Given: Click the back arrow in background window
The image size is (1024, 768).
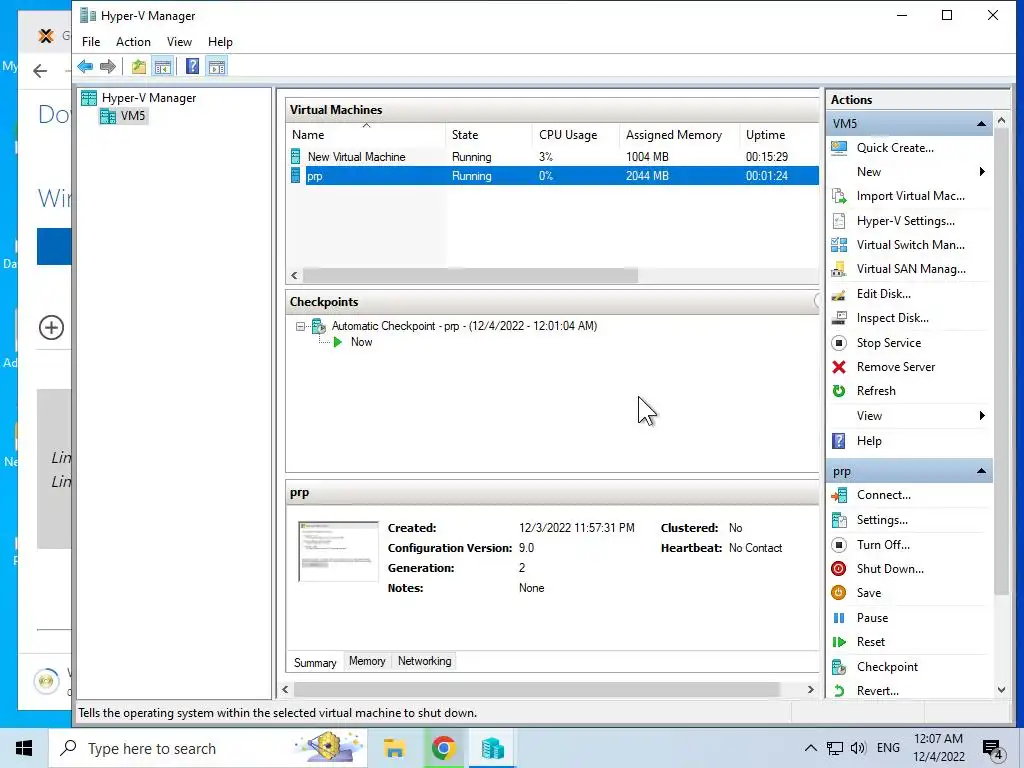Looking at the screenshot, I should click(40, 71).
